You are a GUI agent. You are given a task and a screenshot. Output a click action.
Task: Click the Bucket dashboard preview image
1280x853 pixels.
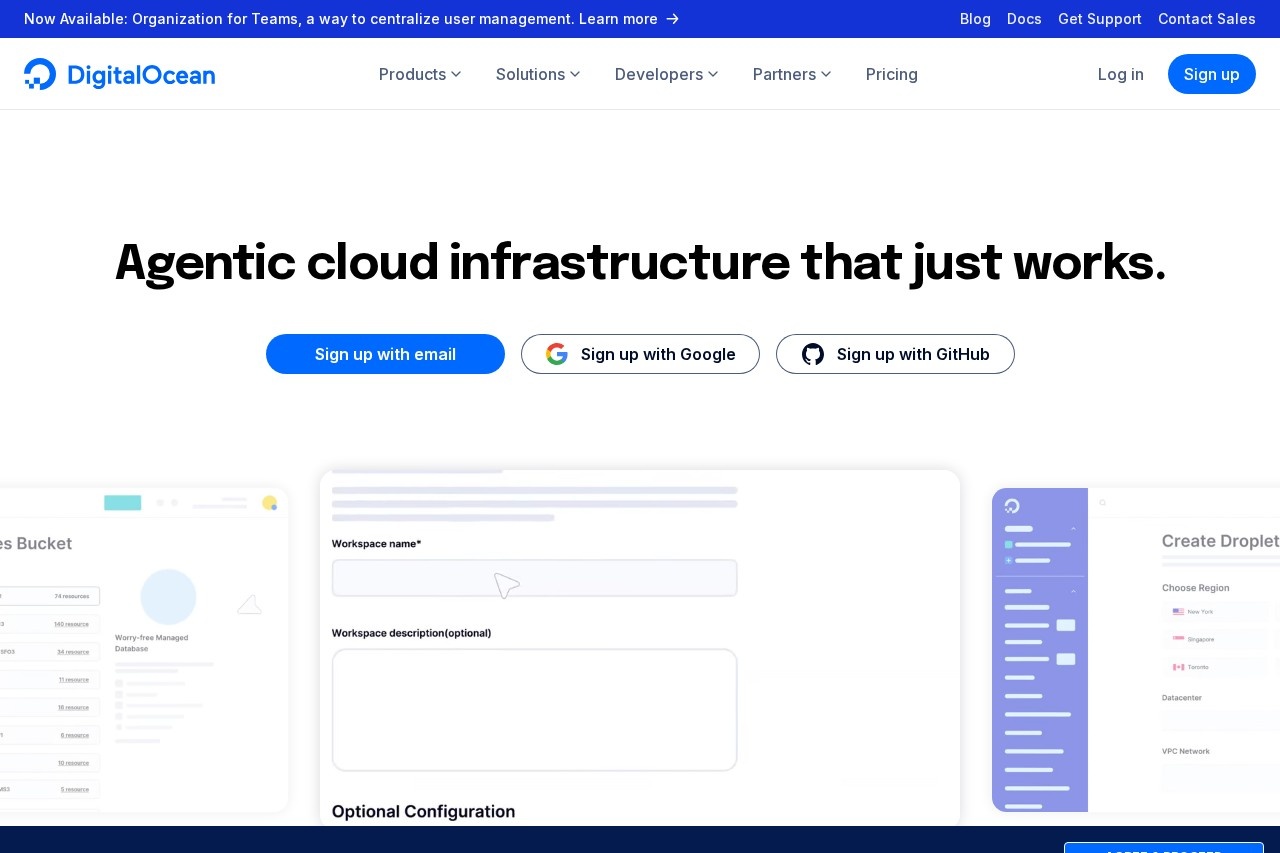click(144, 650)
